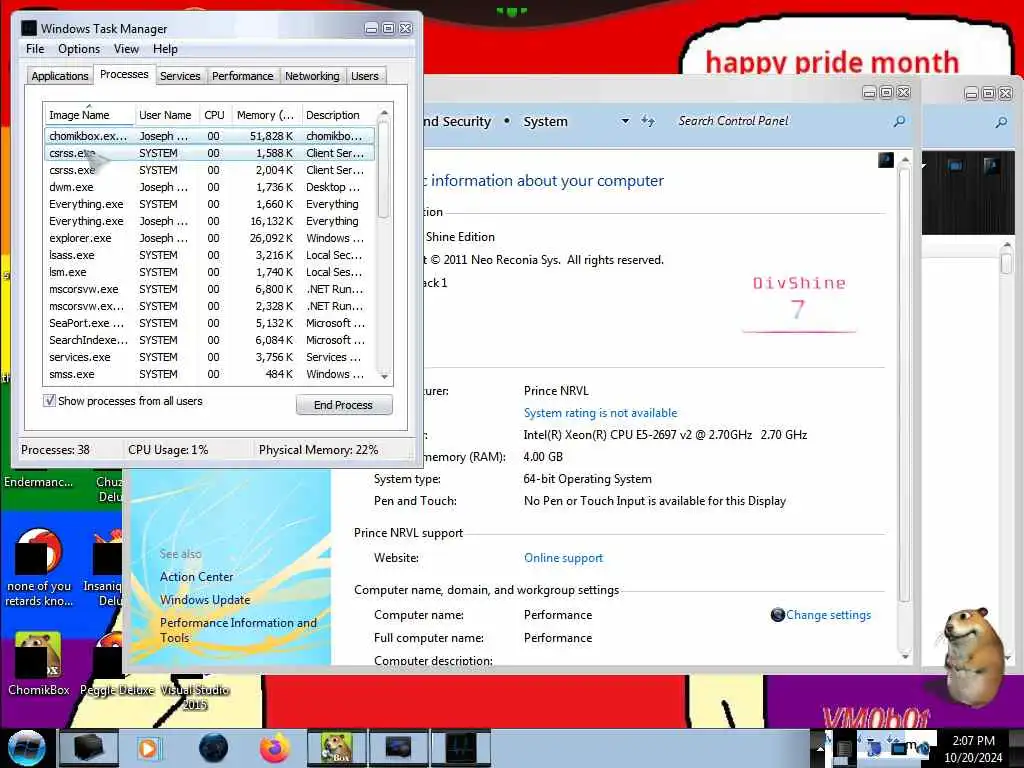
Task: Select the csrss.exe row using 2,004 K
Action: tap(210, 170)
